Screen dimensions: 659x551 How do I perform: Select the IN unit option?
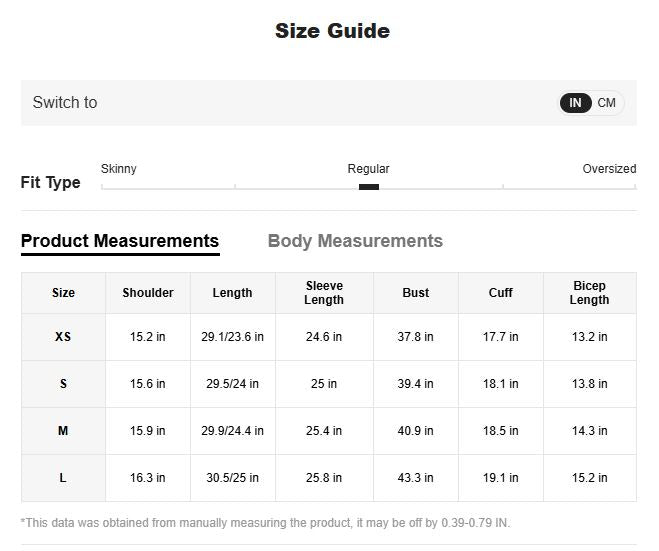576,103
